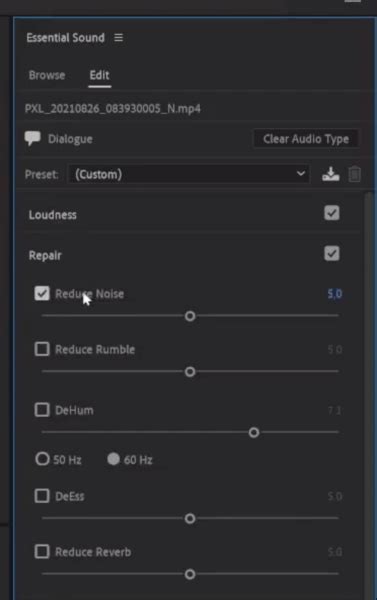
Task: Collapse the Repair section header
Action: (45, 256)
